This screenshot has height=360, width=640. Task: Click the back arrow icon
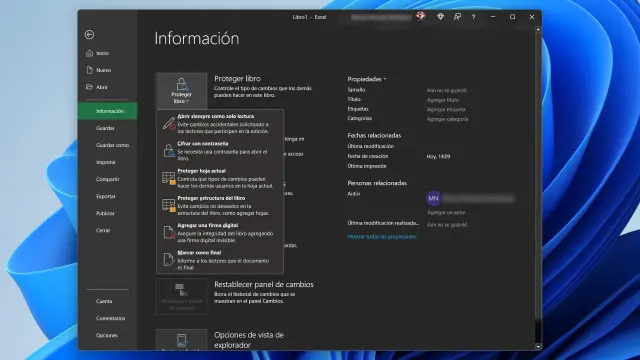[x=89, y=35]
